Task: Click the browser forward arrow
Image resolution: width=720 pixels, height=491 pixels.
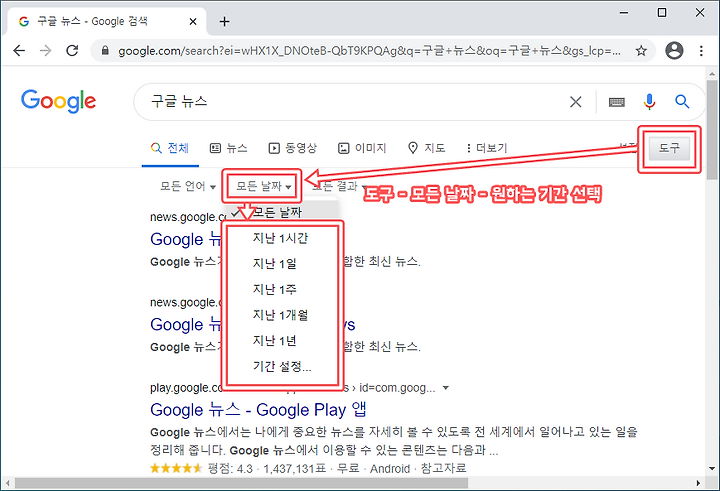Action: pyautogui.click(x=45, y=51)
